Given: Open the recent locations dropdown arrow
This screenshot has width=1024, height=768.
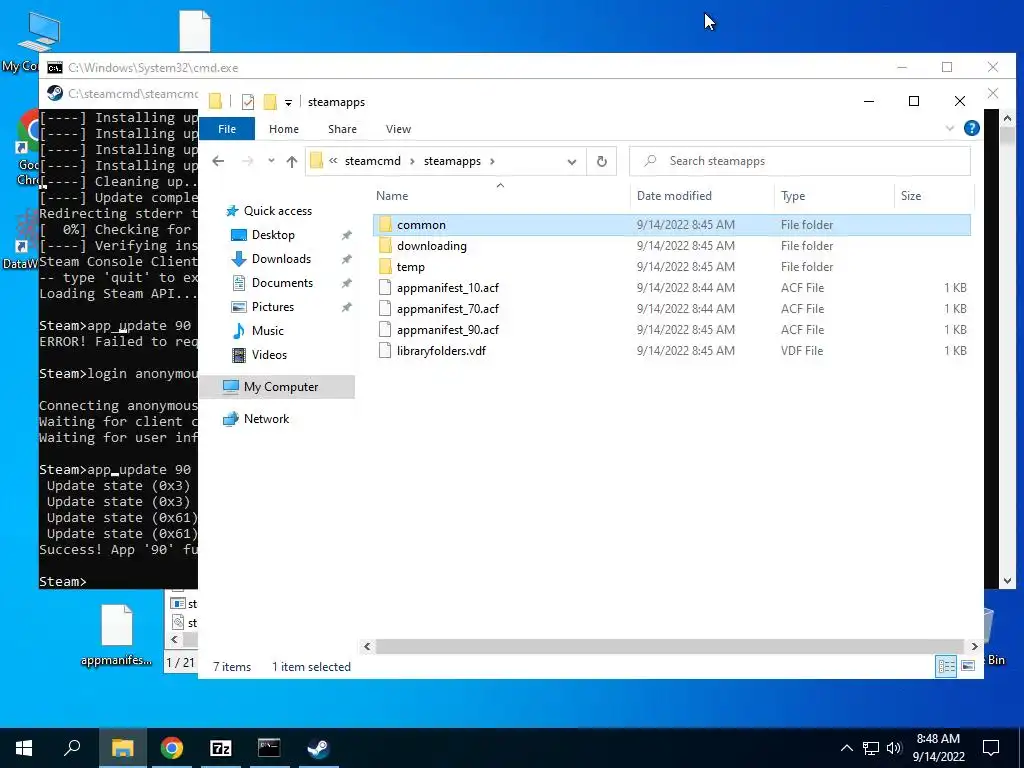Looking at the screenshot, I should [x=271, y=161].
